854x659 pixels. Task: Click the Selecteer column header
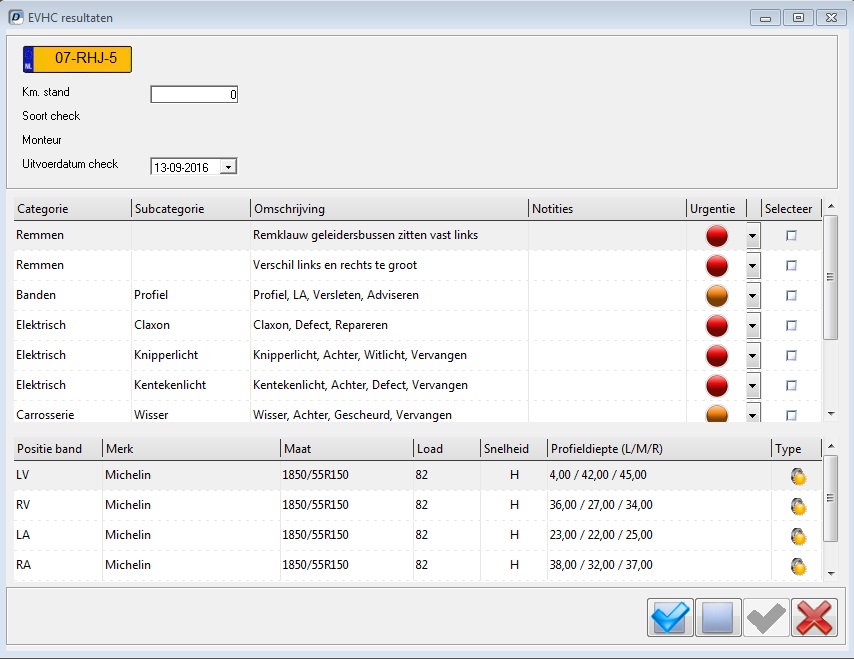(x=791, y=209)
